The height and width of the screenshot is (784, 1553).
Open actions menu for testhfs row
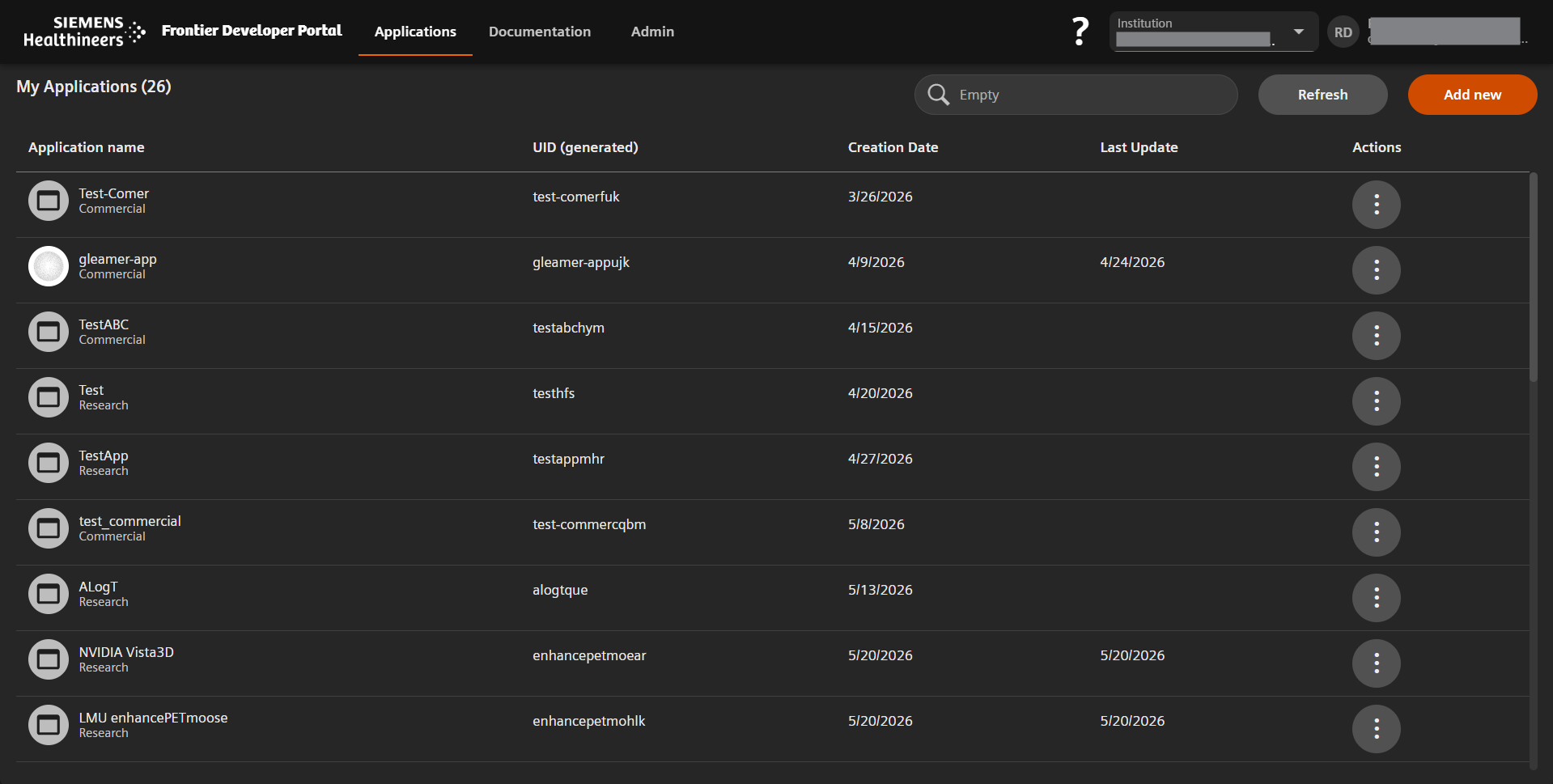tap(1376, 401)
